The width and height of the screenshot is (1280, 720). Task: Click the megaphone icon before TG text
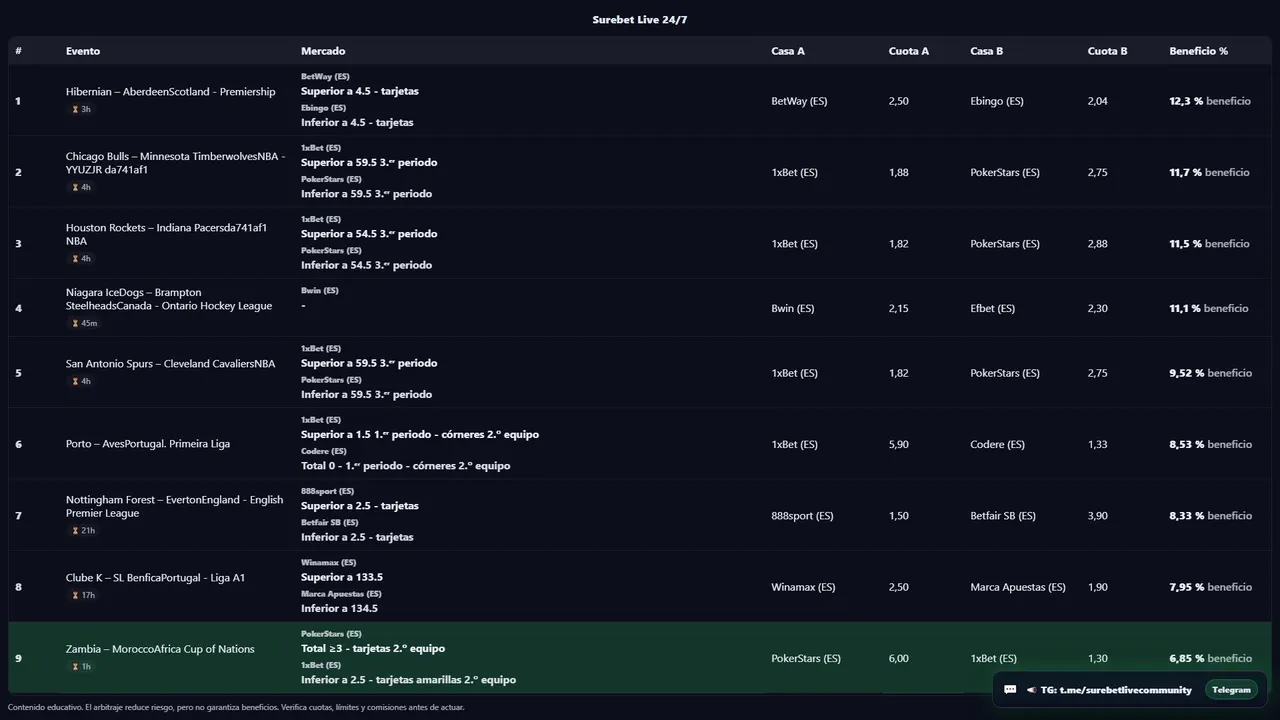(1031, 690)
